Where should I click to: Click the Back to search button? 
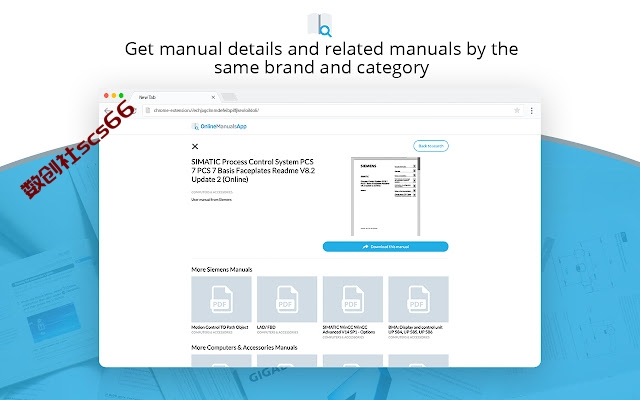pyautogui.click(x=431, y=146)
